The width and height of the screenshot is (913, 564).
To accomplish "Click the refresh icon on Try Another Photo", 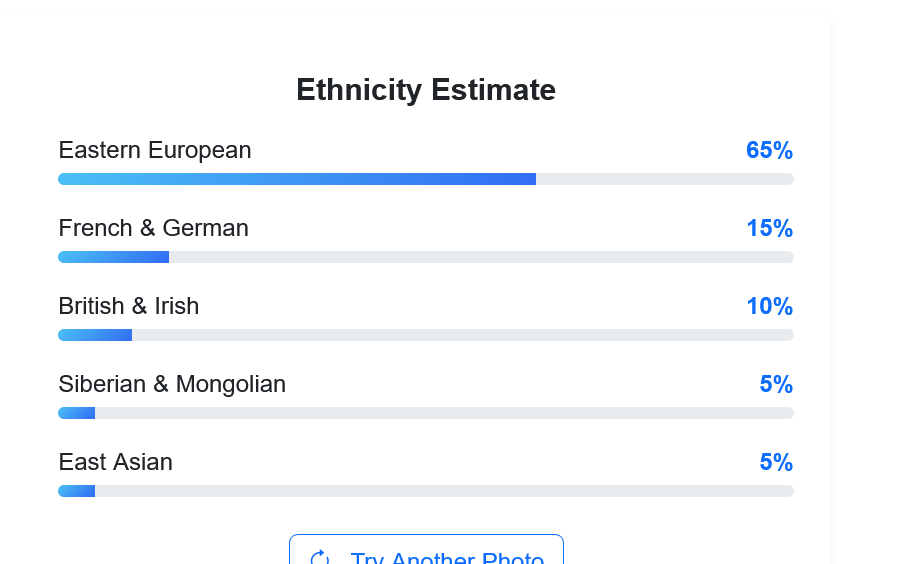I will [320, 558].
